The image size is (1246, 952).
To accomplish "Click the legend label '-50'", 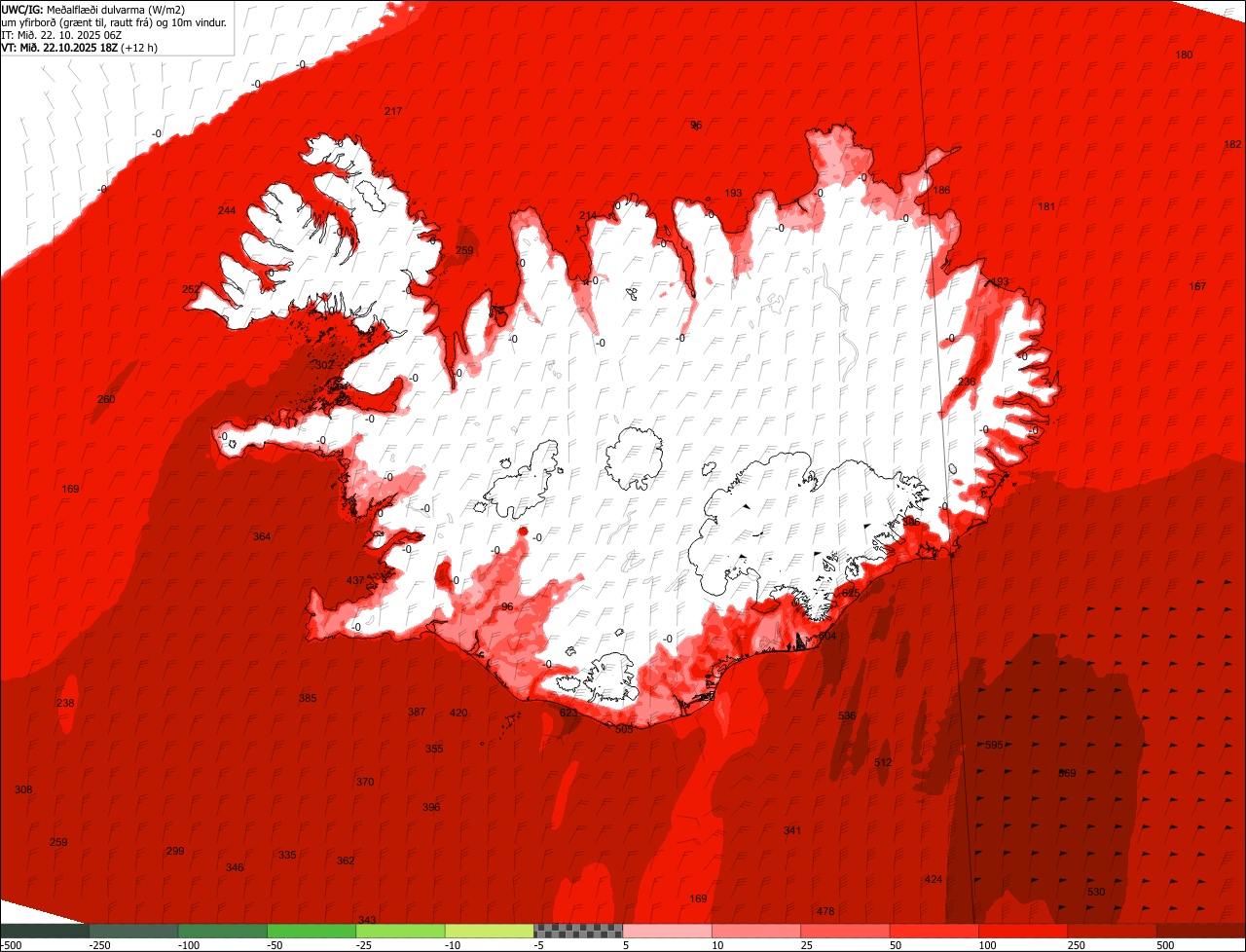I will click(276, 945).
